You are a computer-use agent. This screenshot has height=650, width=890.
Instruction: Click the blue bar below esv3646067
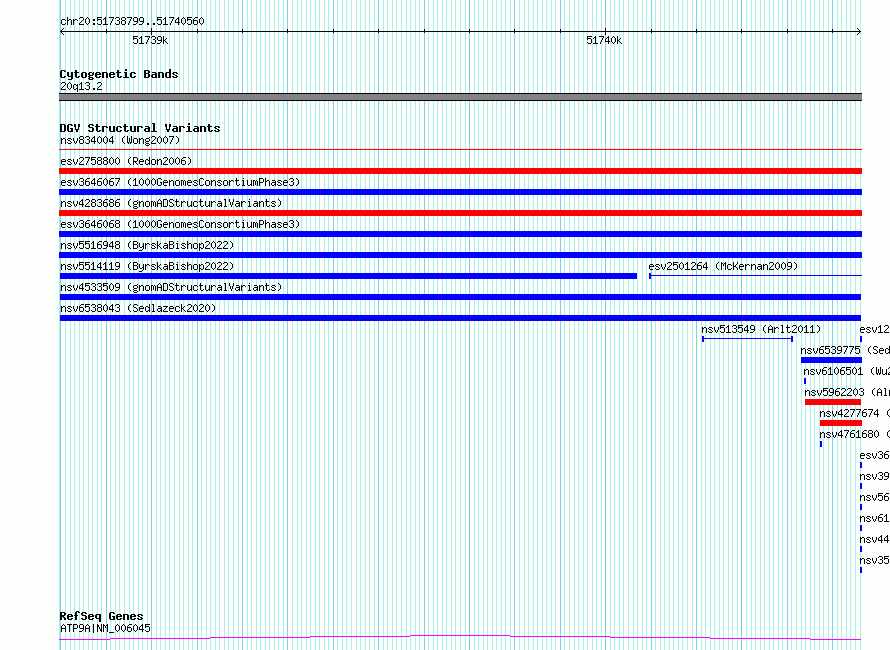[460, 192]
